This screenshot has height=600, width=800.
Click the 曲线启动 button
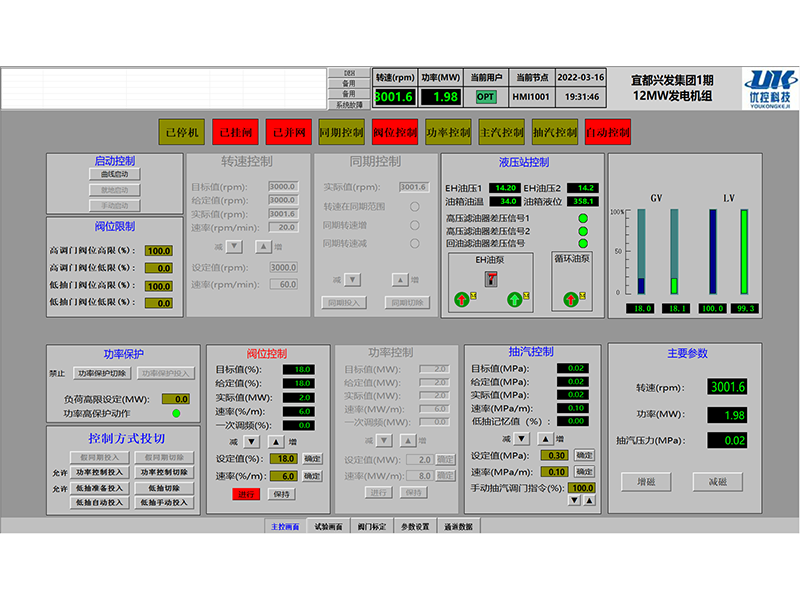click(115, 174)
